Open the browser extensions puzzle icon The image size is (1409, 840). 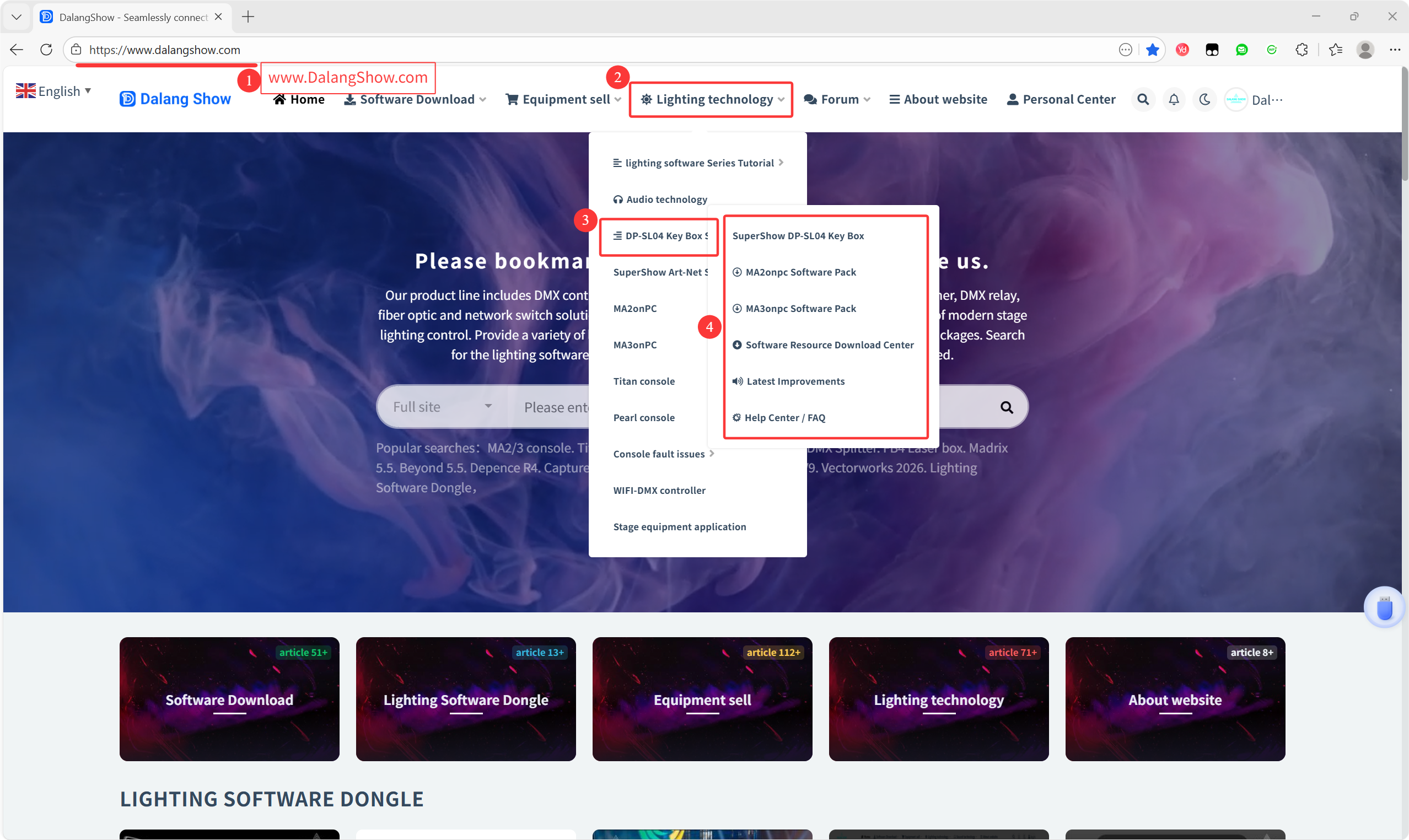tap(1301, 50)
